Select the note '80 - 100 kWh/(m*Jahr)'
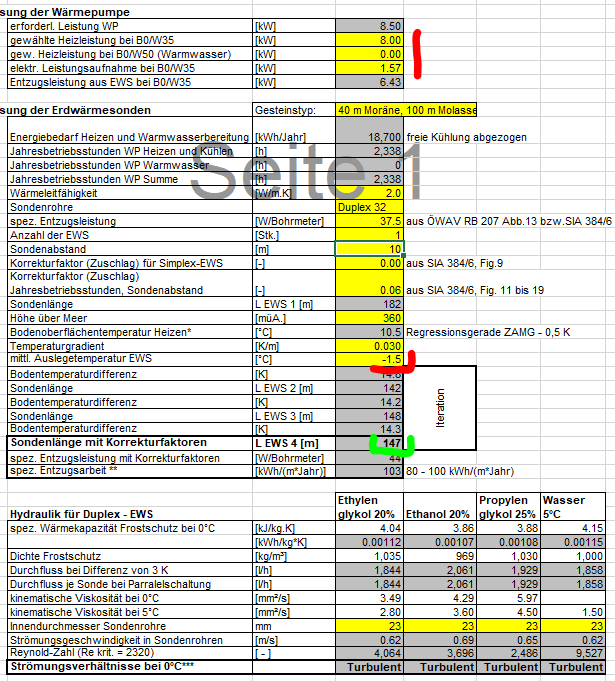Screen dimensions: 615x681 click(460, 471)
